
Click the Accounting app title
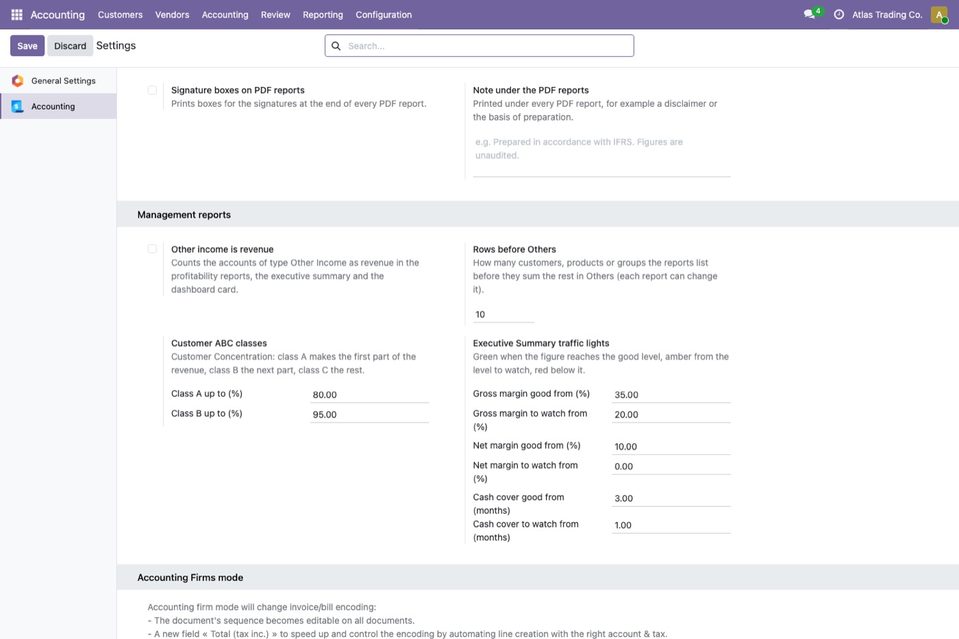(x=57, y=15)
